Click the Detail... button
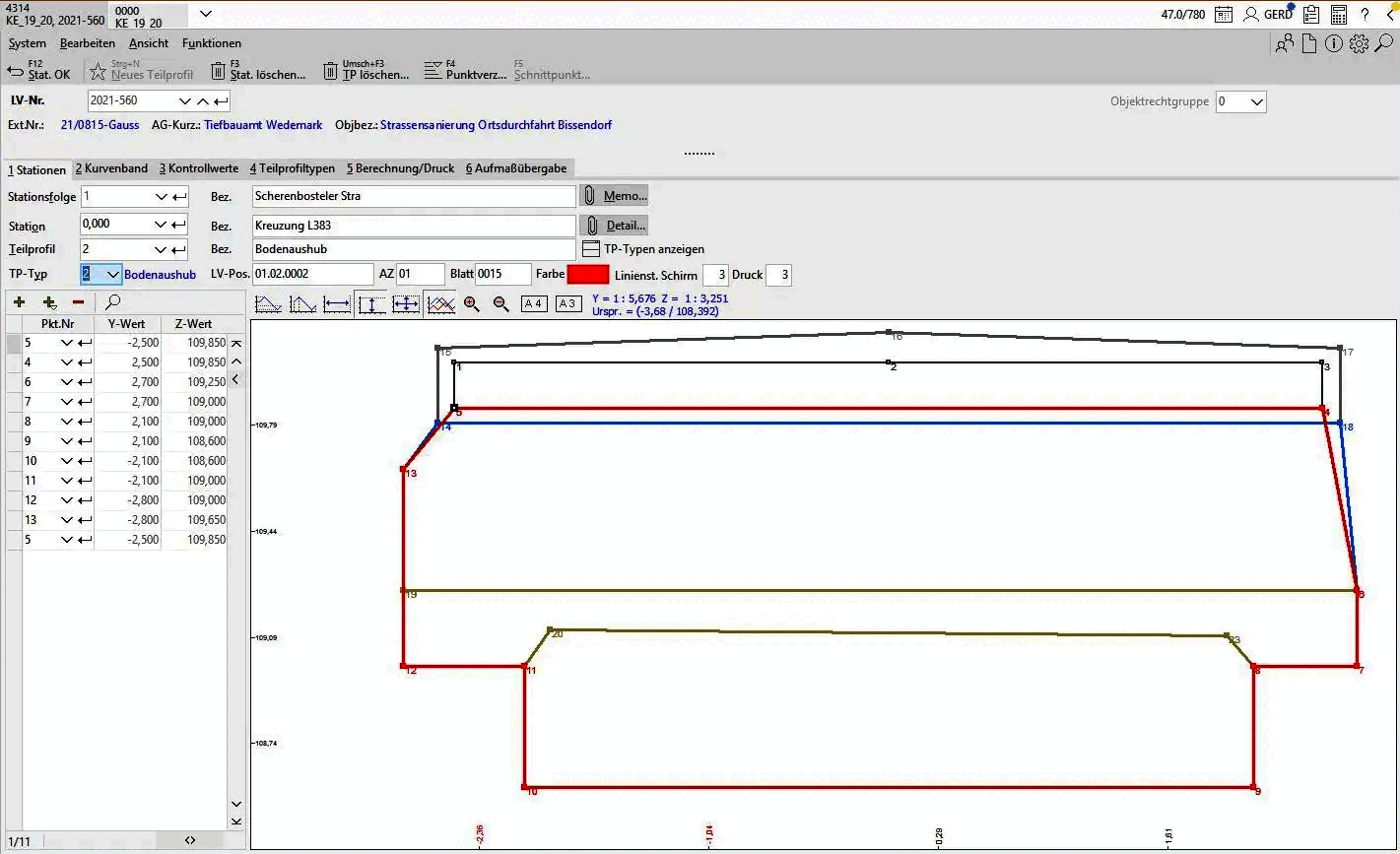Image resolution: width=1400 pixels, height=854 pixels. (615, 226)
